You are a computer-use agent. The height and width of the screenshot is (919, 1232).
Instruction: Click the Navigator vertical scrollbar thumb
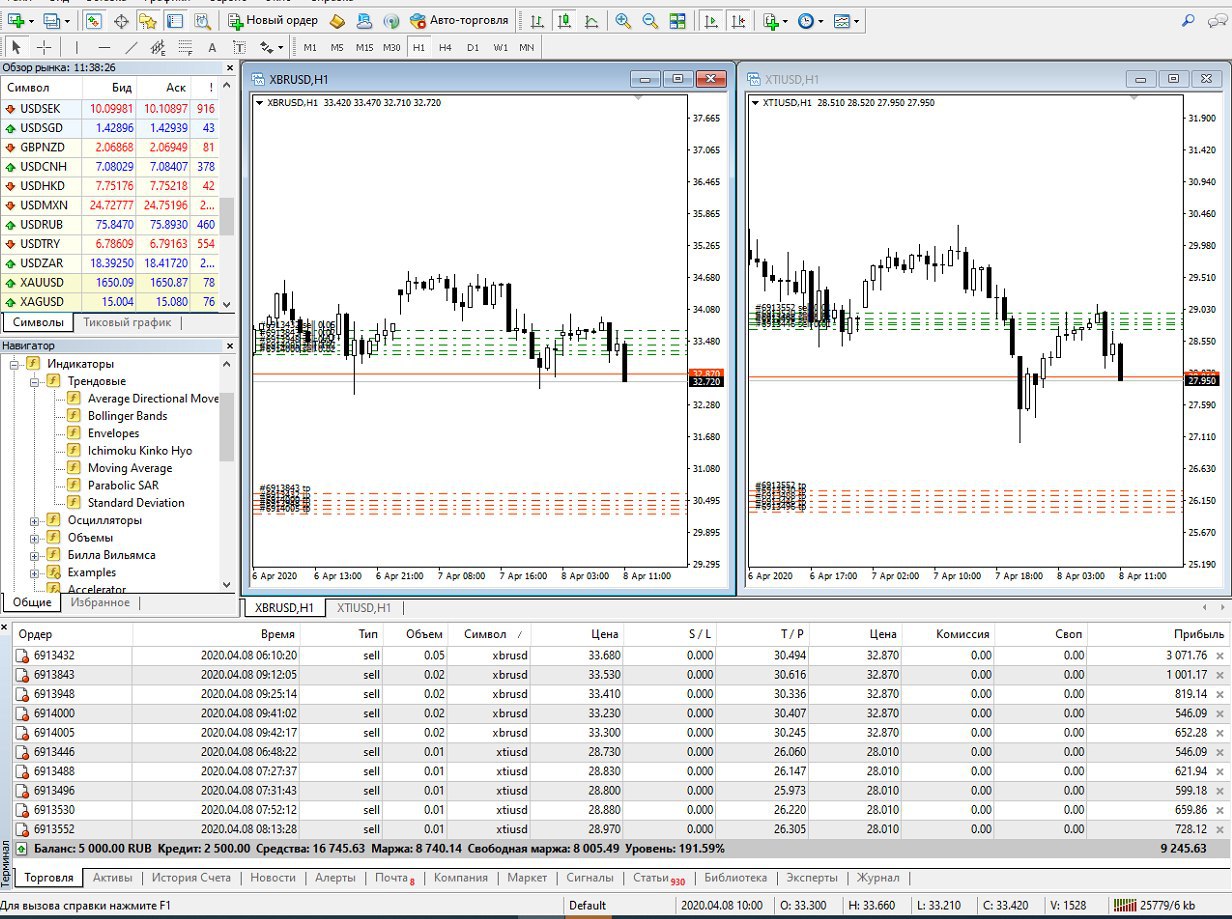pos(227,427)
